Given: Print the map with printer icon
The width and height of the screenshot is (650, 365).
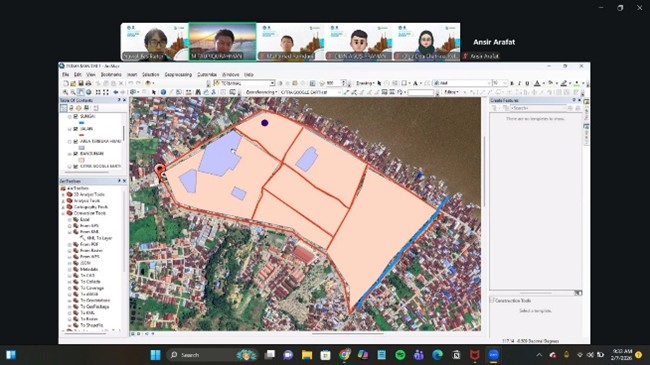Looking at the screenshot, I should pyautogui.click(x=88, y=83).
